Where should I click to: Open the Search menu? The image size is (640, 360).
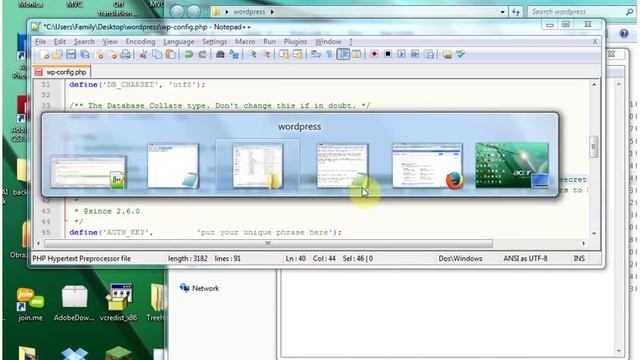point(84,42)
